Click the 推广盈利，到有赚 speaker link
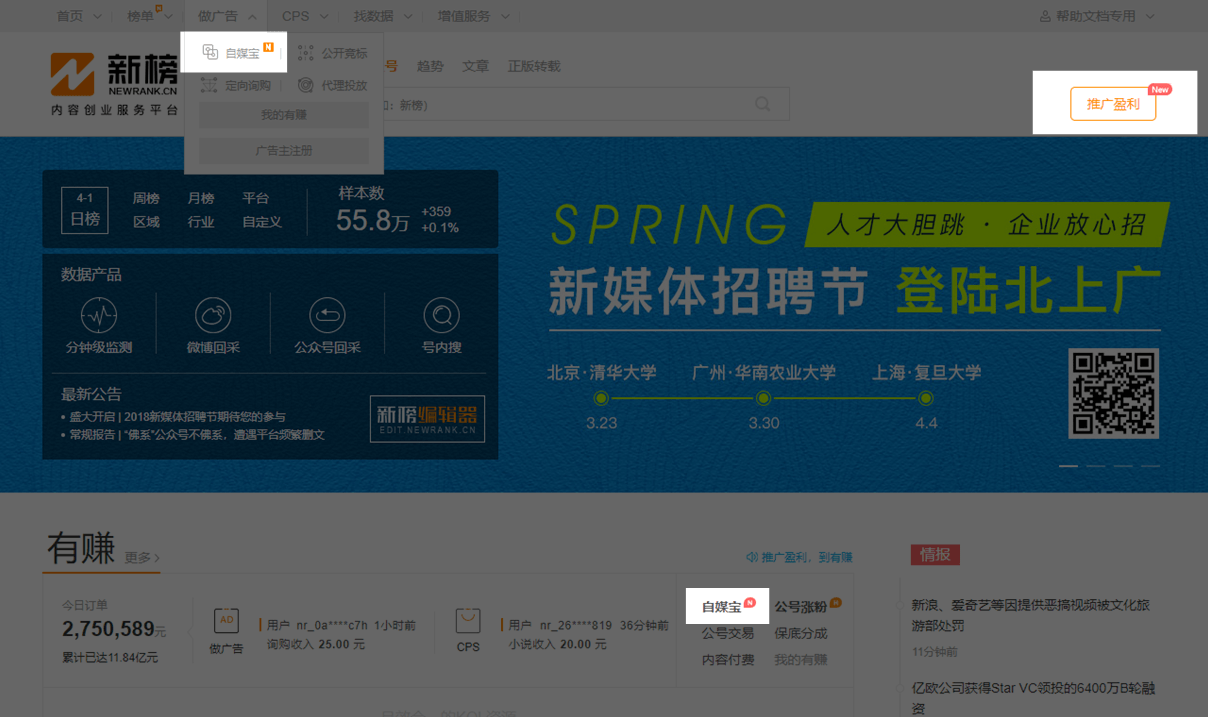The width and height of the screenshot is (1208, 717). (799, 557)
